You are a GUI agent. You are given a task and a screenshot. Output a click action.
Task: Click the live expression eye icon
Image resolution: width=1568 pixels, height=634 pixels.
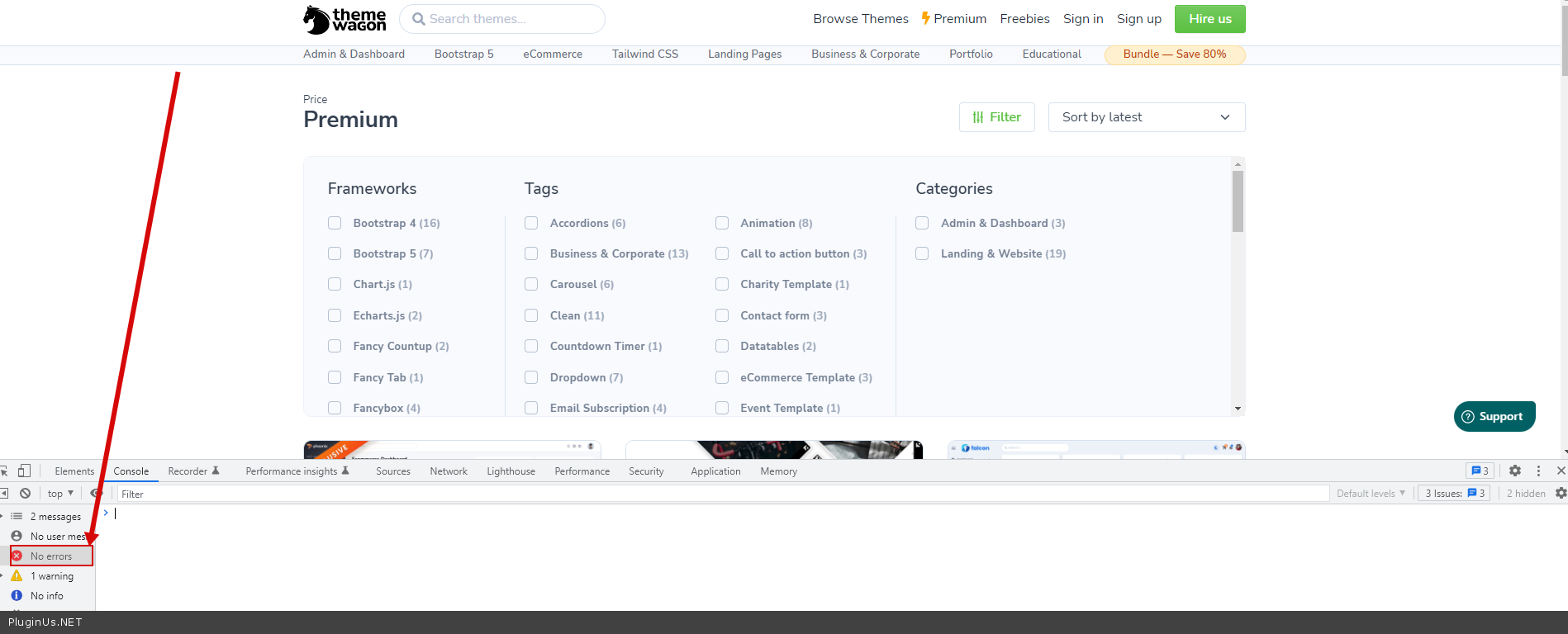click(96, 494)
